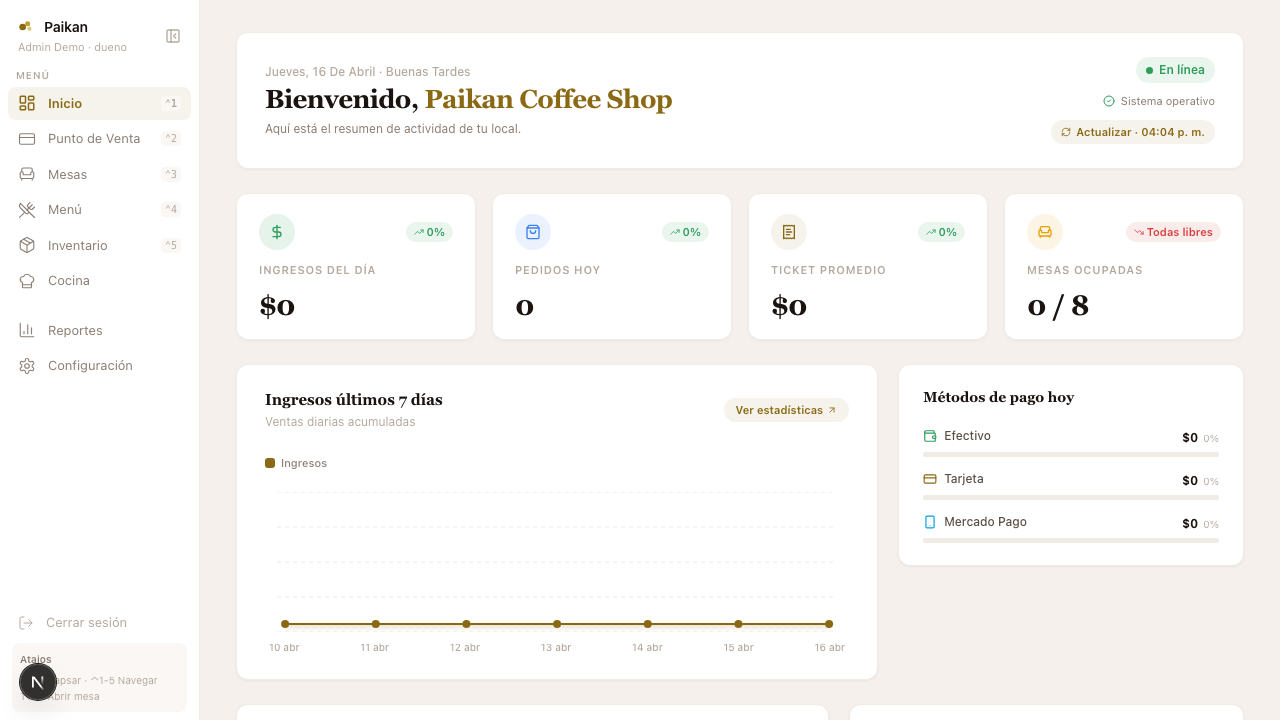This screenshot has height=720, width=1280.
Task: Click the Configuración gear icon
Action: [x=27, y=365]
